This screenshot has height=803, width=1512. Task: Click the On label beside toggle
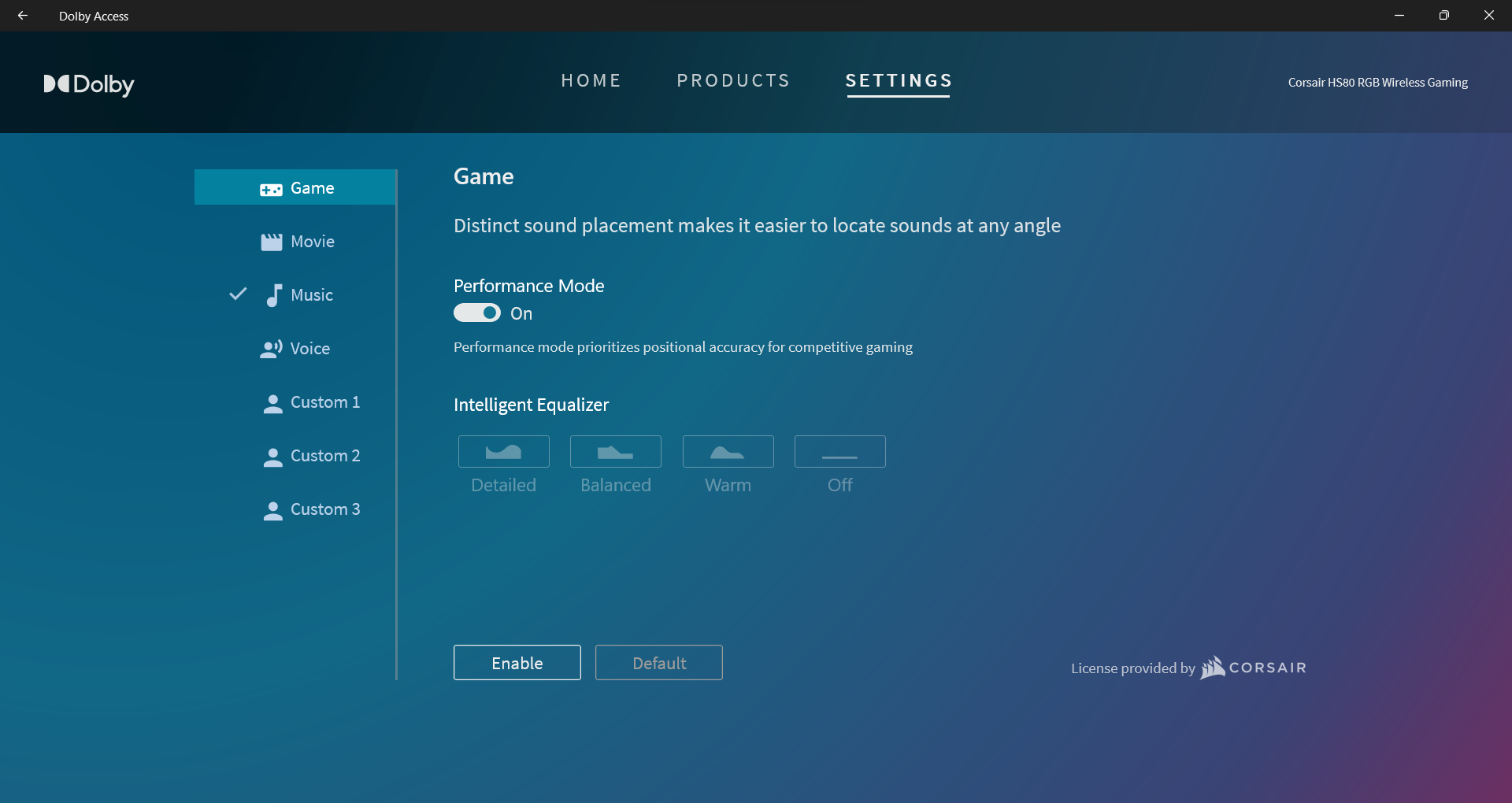[x=521, y=313]
